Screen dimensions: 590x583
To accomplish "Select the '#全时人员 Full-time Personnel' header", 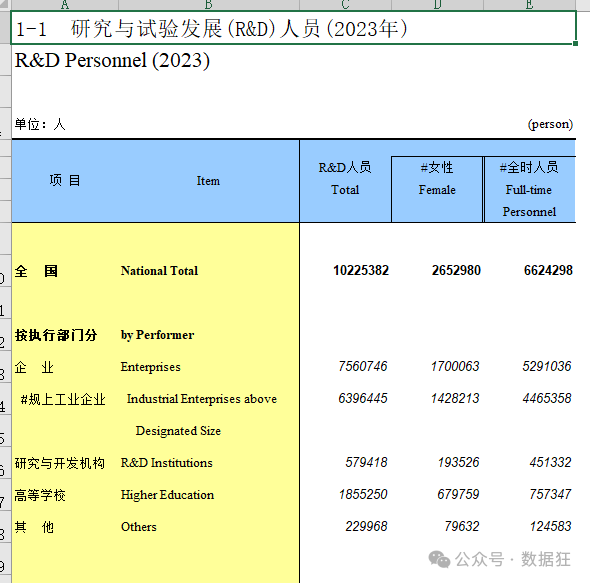I will click(529, 189).
